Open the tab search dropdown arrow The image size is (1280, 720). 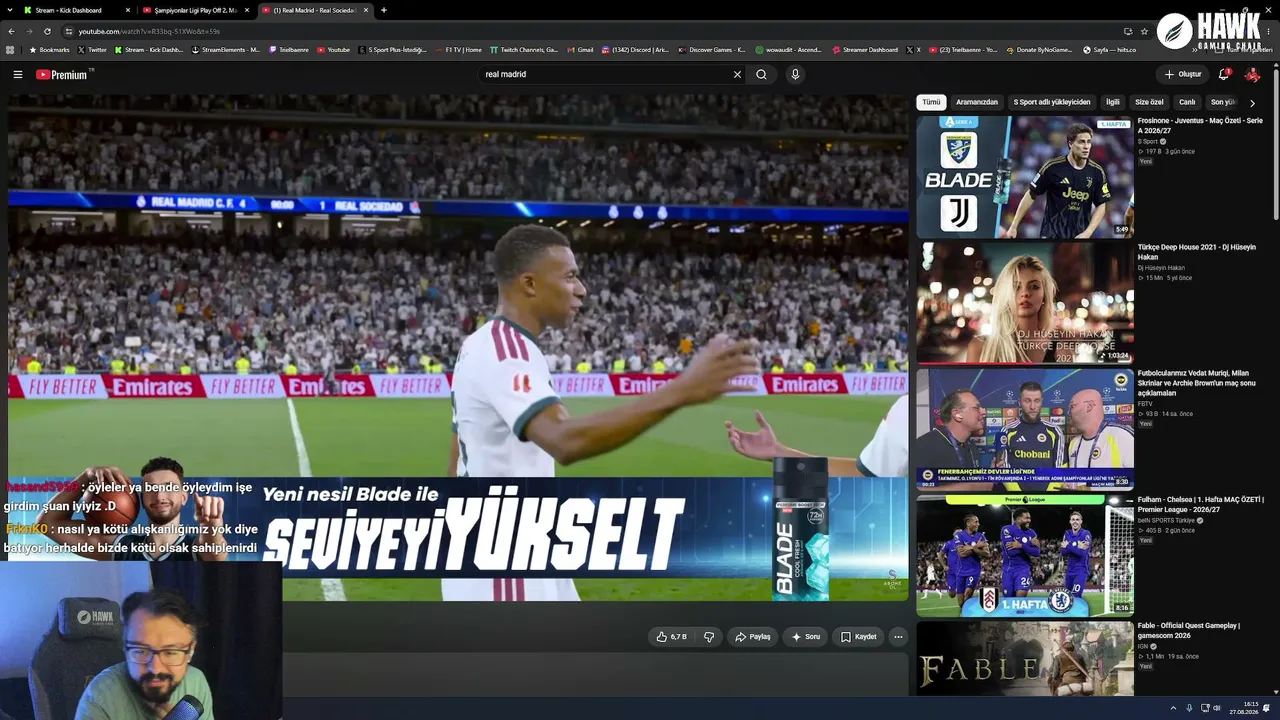pyautogui.click(x=10, y=10)
